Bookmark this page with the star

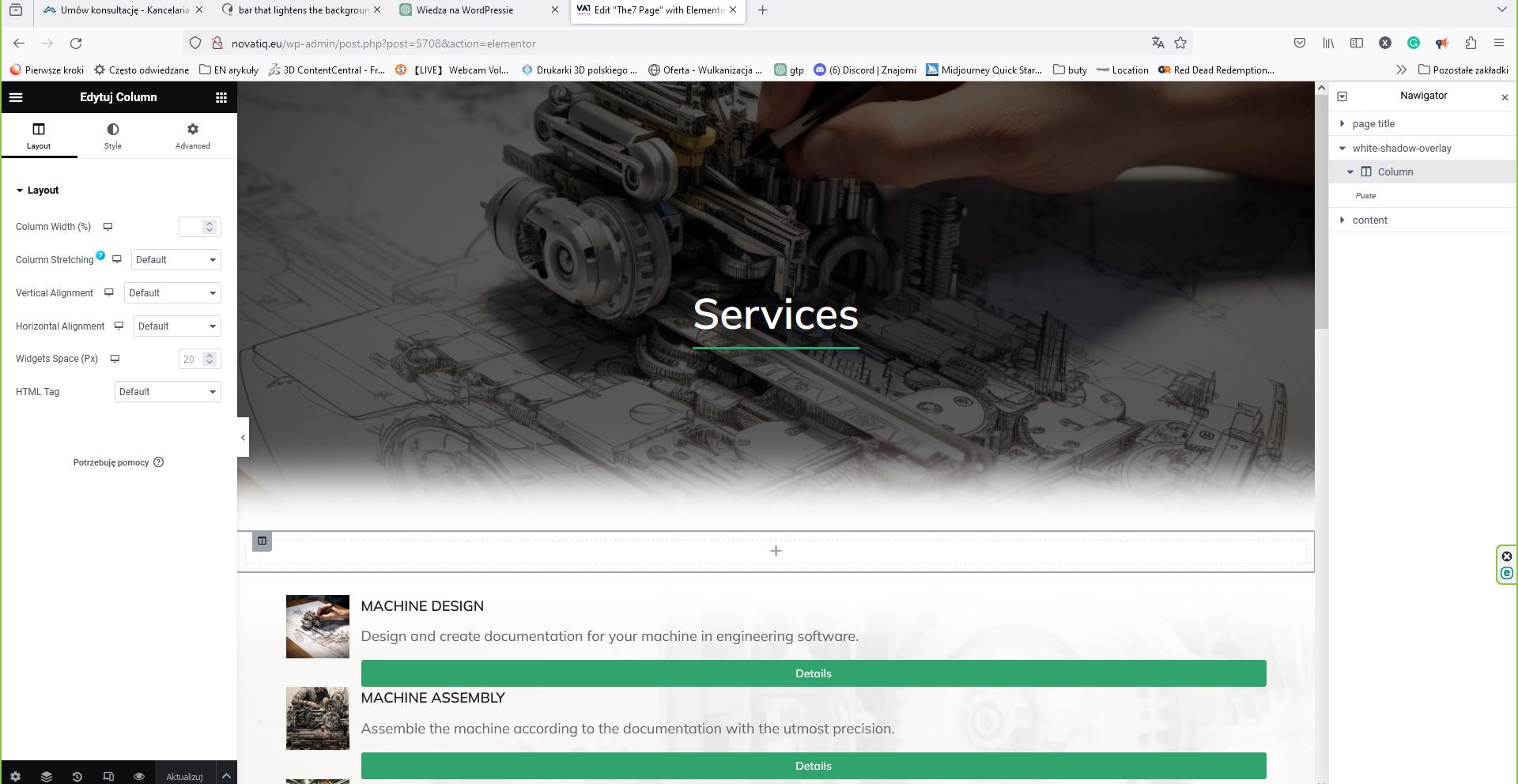[1180, 43]
